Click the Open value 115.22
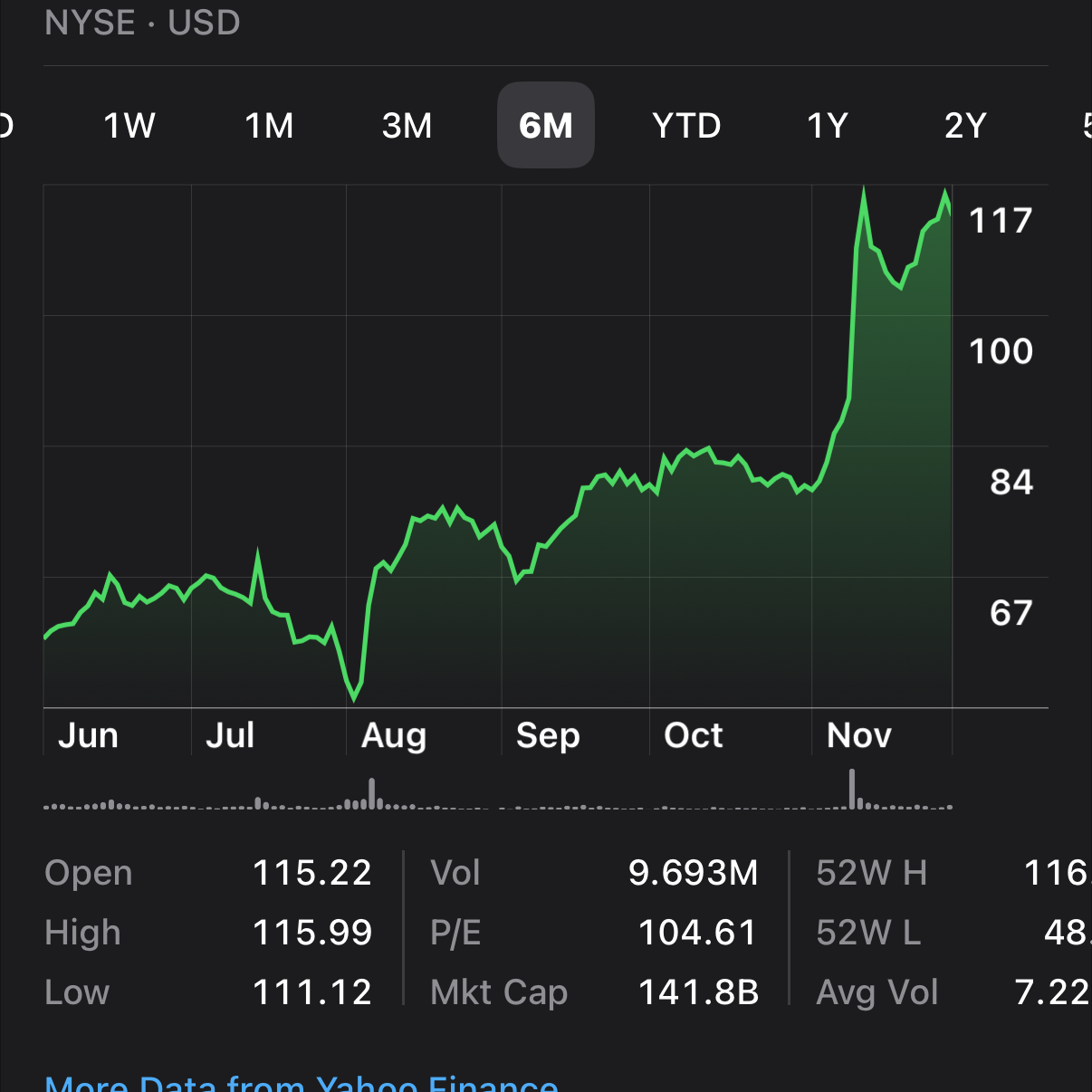 (x=311, y=873)
